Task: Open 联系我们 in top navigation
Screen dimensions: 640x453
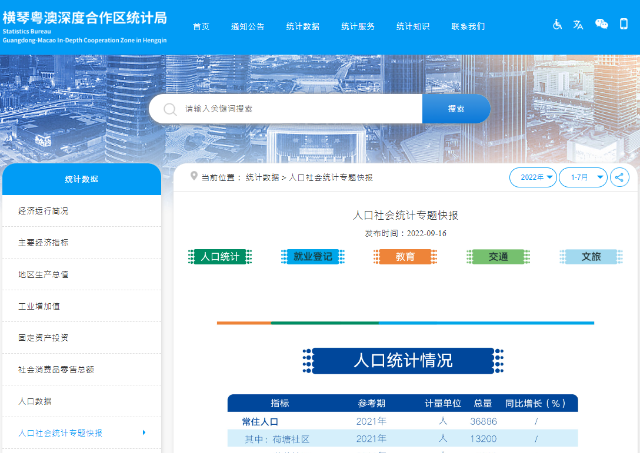Action: click(468, 27)
